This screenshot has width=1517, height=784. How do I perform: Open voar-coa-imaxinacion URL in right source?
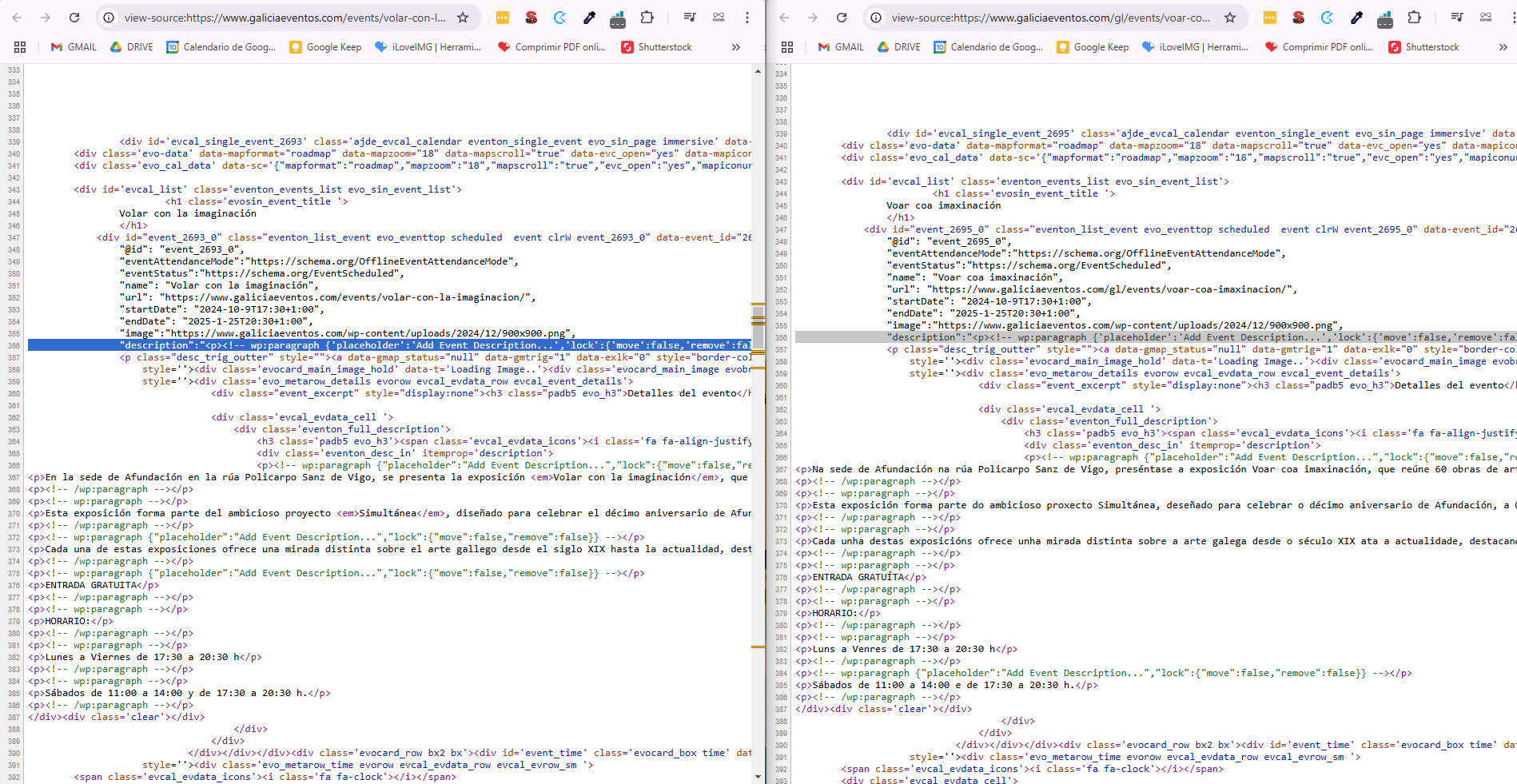(x=1111, y=289)
